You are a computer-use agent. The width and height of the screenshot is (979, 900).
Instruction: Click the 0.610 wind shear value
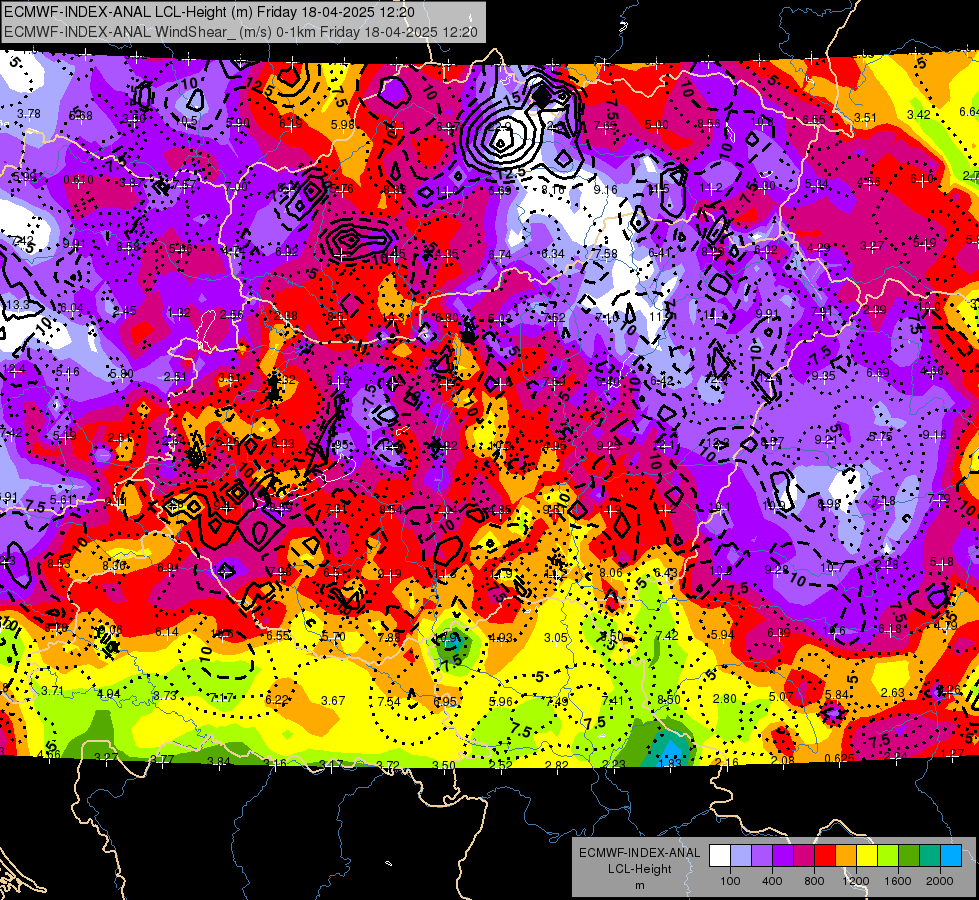79,180
